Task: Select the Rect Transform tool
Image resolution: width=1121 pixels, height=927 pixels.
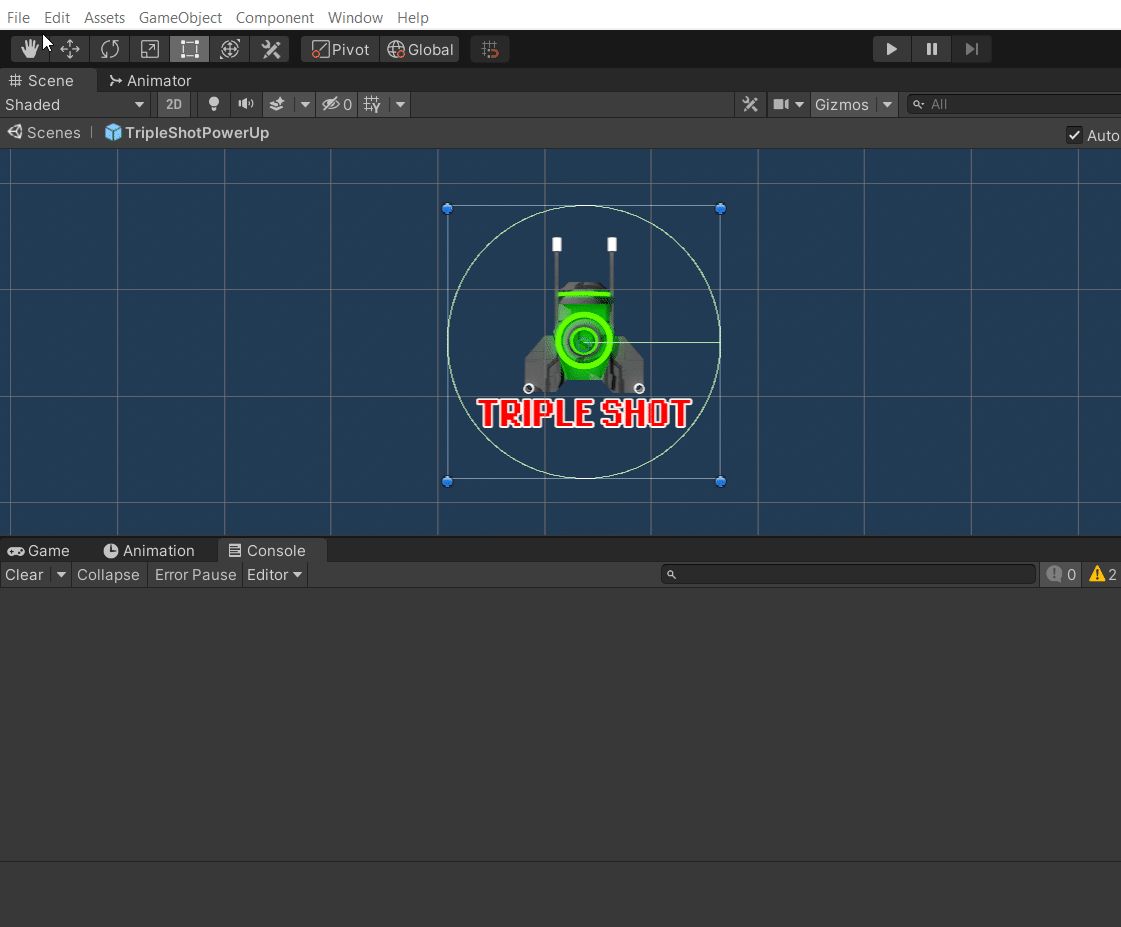Action: [189, 48]
